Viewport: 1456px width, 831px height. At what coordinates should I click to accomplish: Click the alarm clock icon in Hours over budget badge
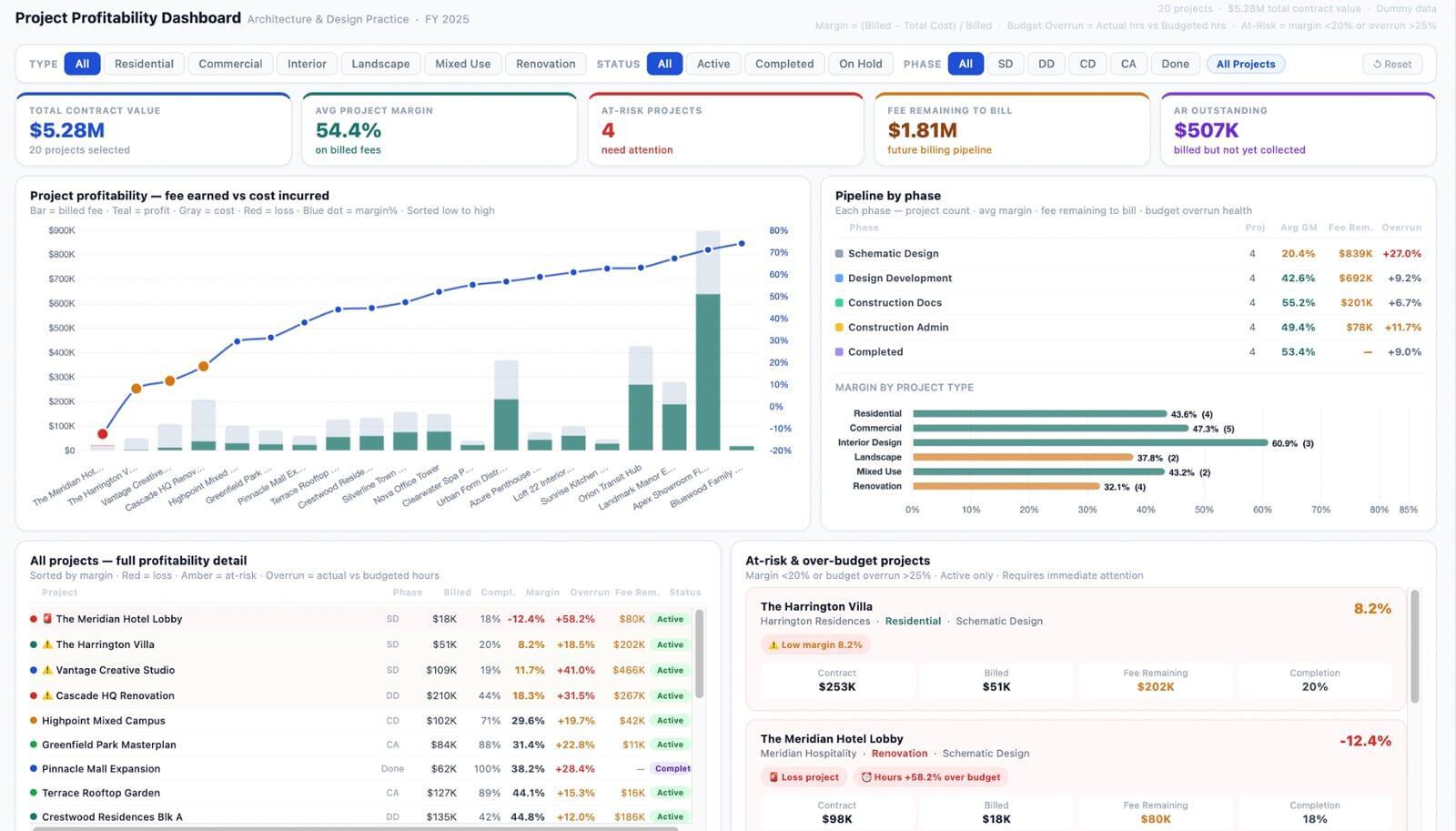[x=866, y=777]
